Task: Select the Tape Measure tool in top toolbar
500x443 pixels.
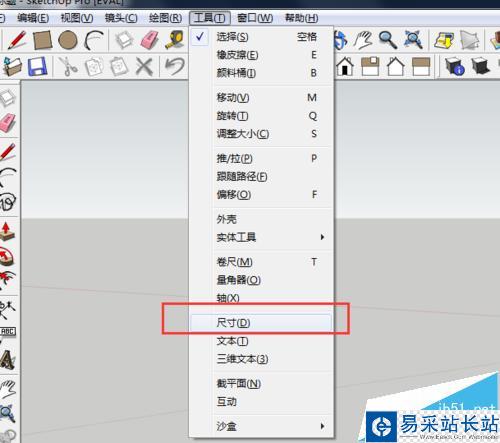Action: pos(175,40)
